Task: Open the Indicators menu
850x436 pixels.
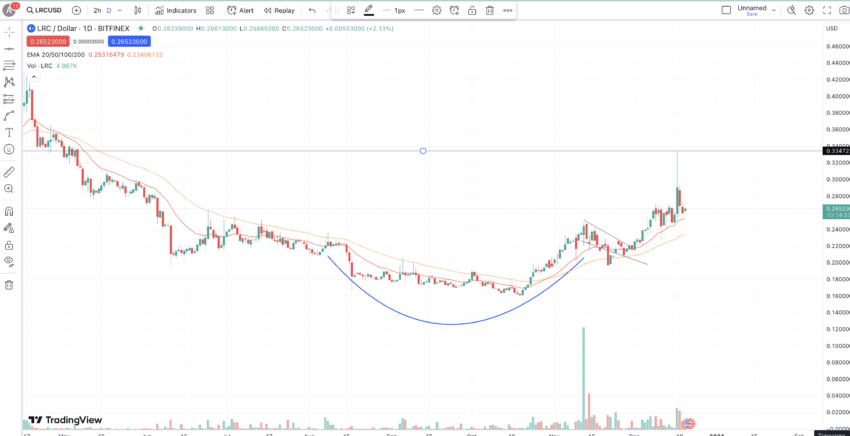Action: coord(176,10)
